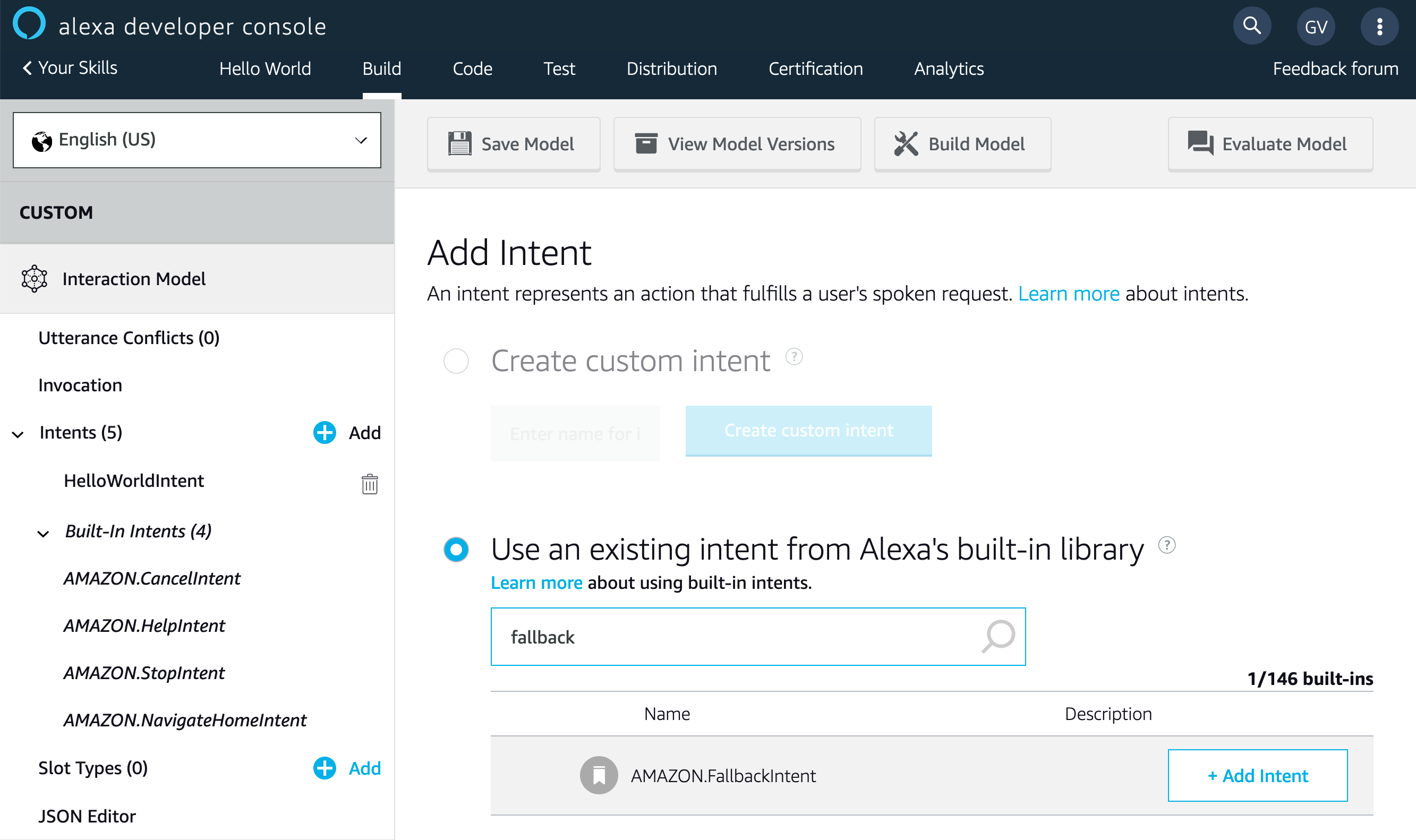Click the GV user avatar
The width and height of the screenshot is (1416, 840).
pos(1315,27)
